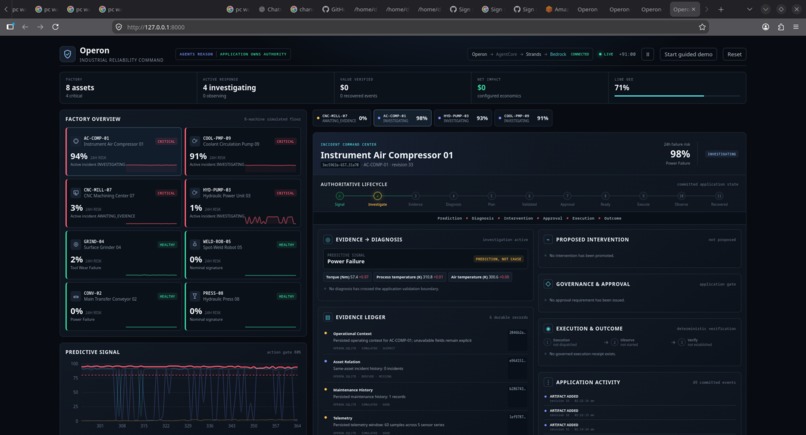Click the Governance & Approval panel icon
The width and height of the screenshot is (806, 435).
548,284
